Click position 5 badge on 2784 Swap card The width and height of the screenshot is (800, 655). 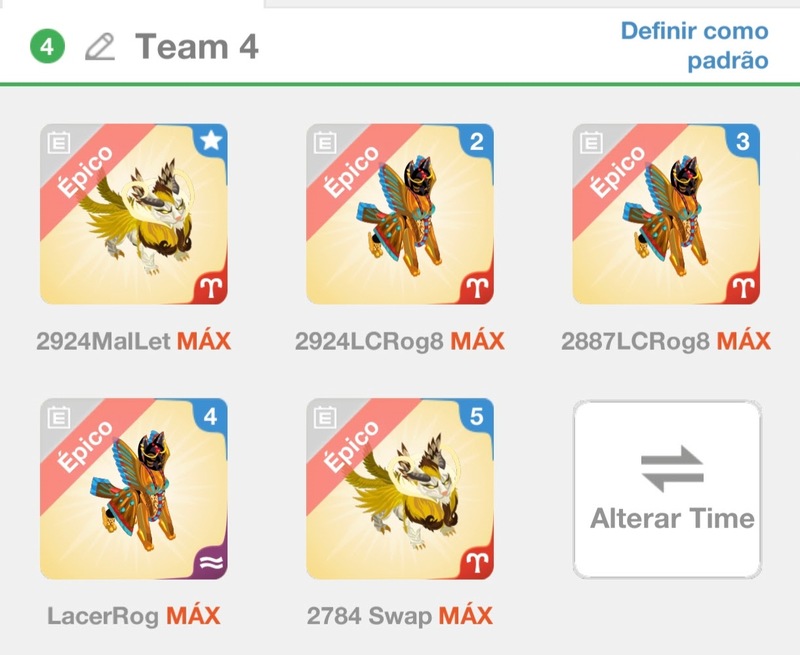pos(477,416)
